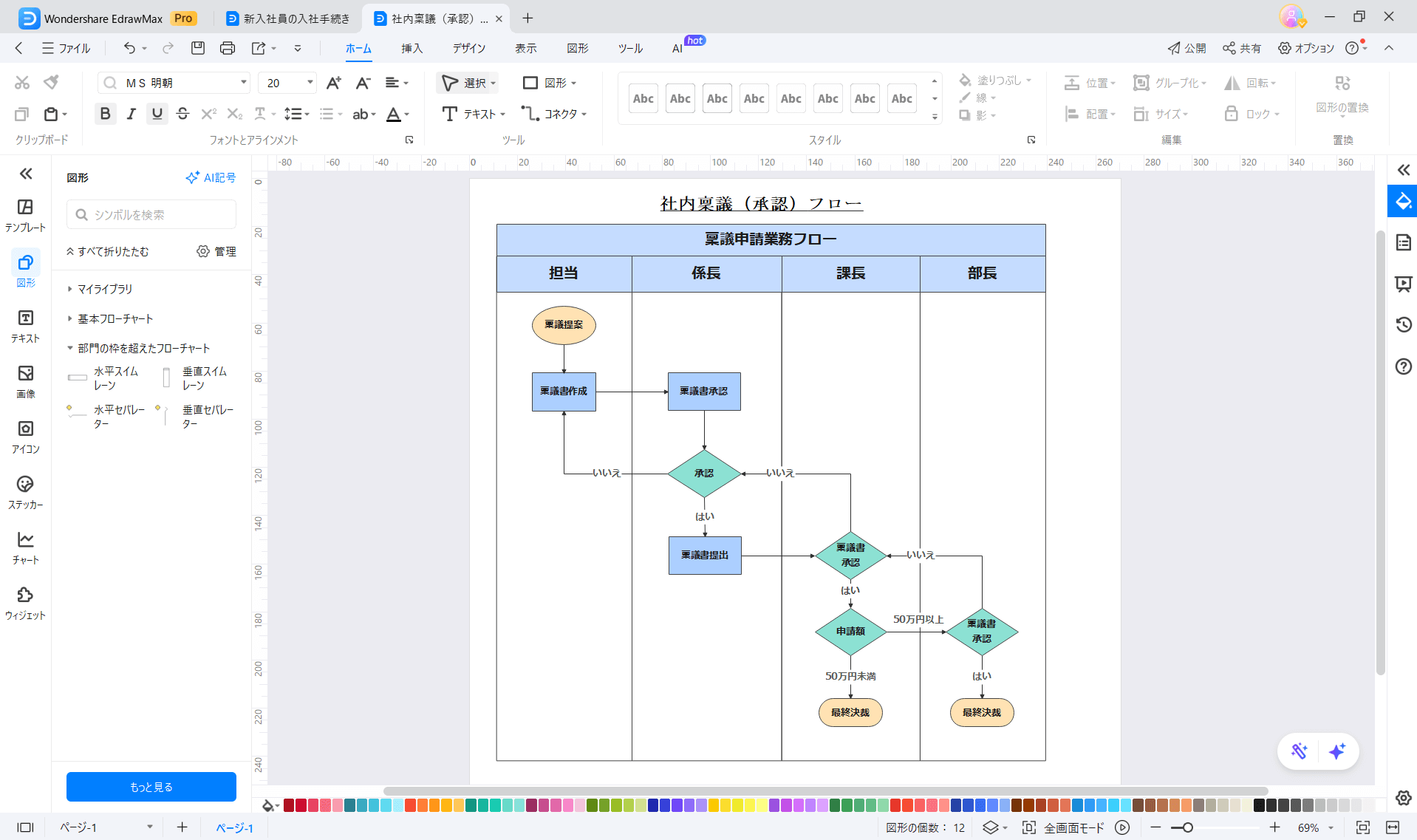Toggle Superscript formatting

coord(208,114)
